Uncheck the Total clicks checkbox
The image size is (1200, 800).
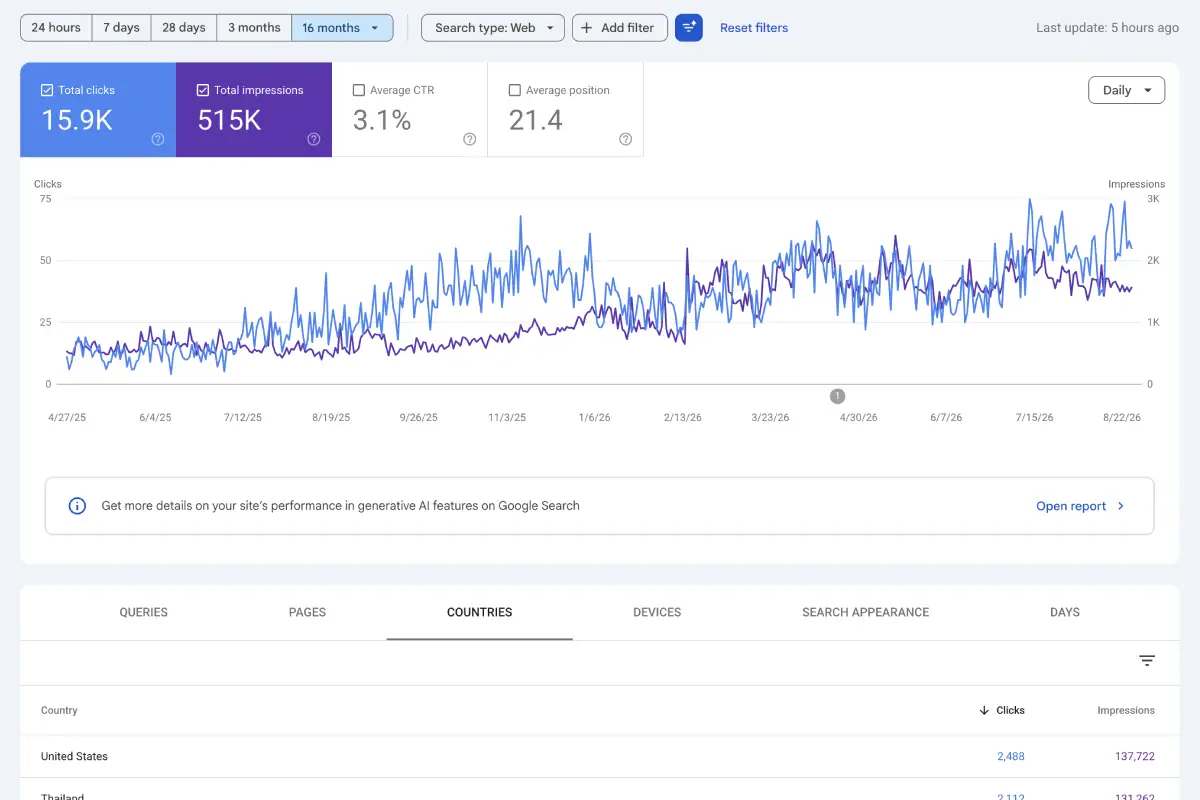point(47,90)
